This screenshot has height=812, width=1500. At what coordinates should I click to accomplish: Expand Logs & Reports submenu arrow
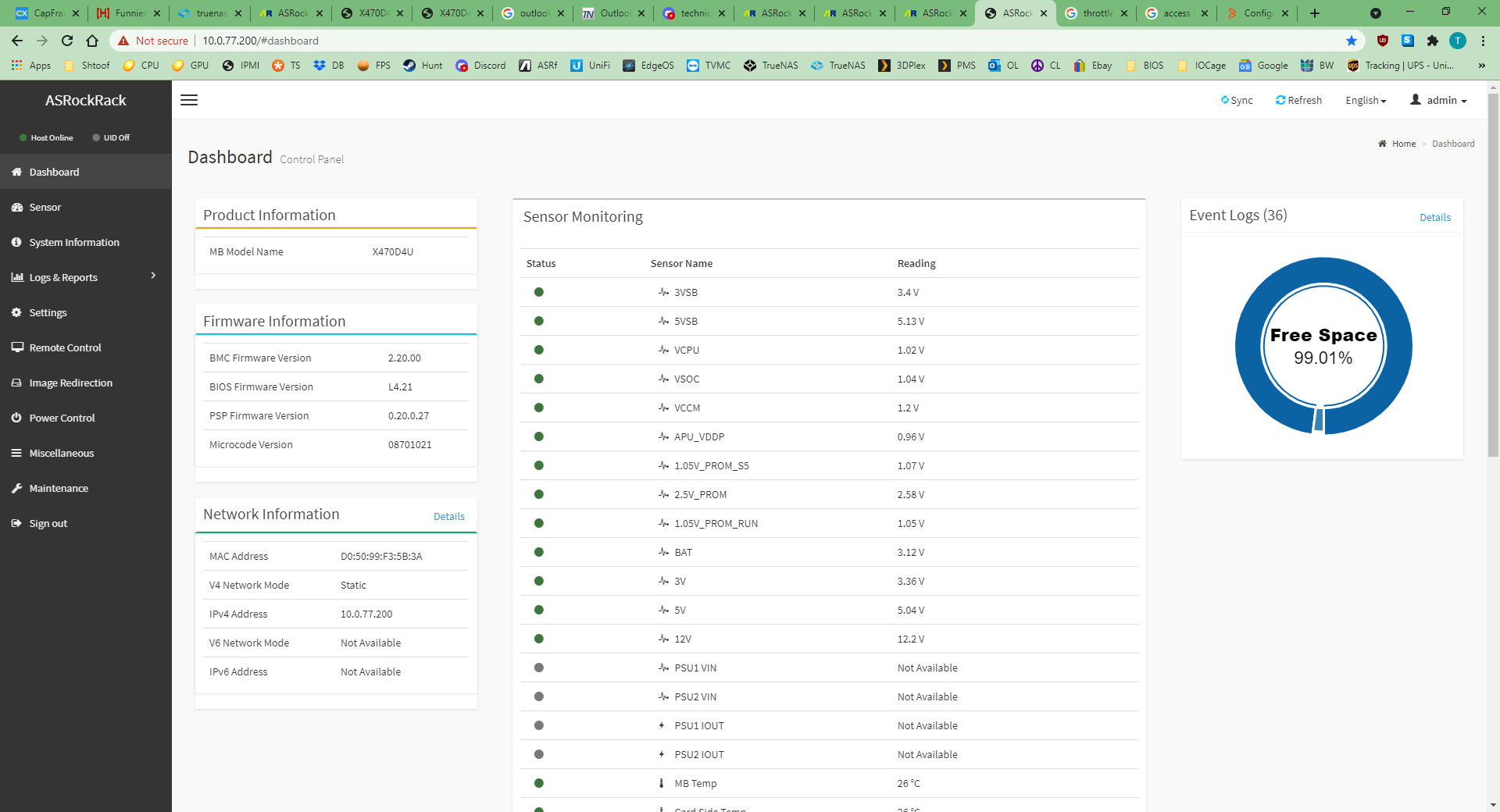click(x=153, y=276)
